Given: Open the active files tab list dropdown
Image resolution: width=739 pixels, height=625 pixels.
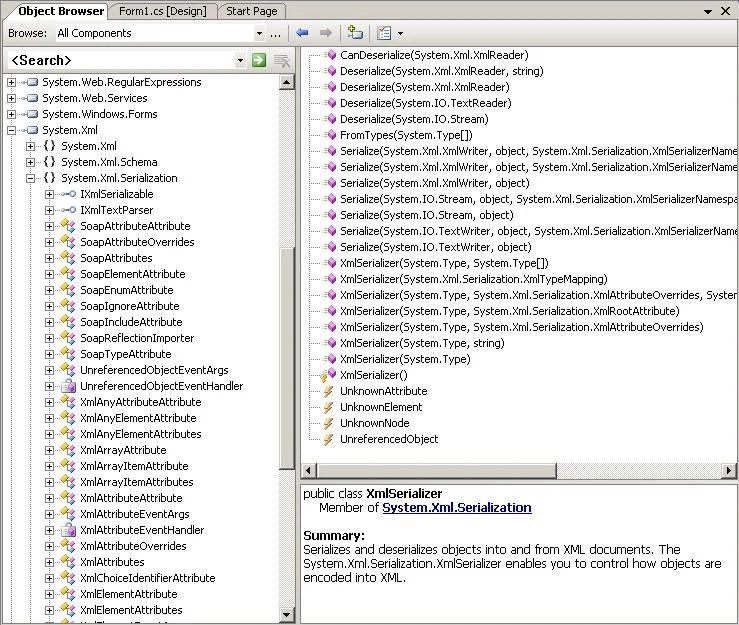Looking at the screenshot, I should point(707,11).
